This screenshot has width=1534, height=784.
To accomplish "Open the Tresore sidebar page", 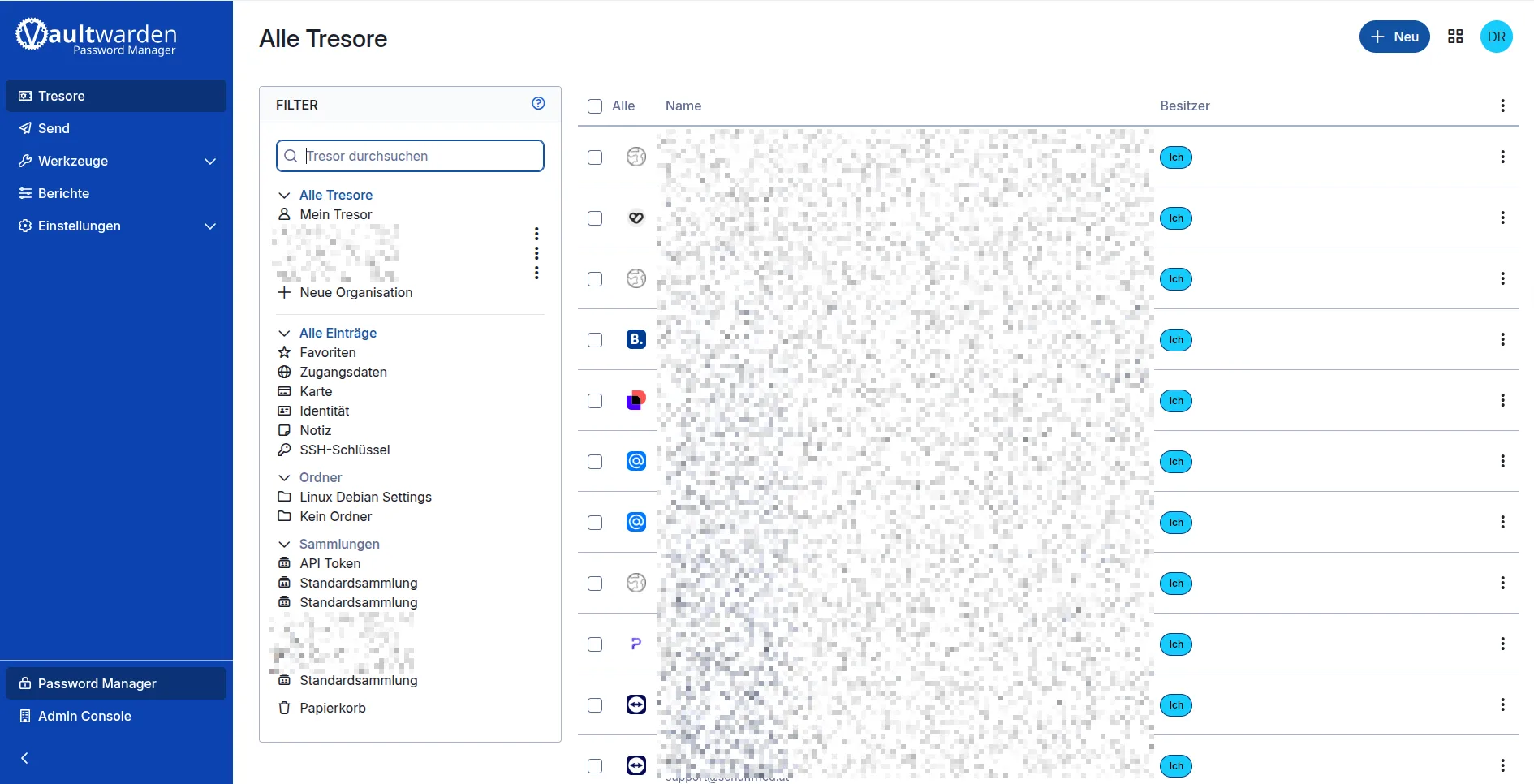I will pos(116,96).
